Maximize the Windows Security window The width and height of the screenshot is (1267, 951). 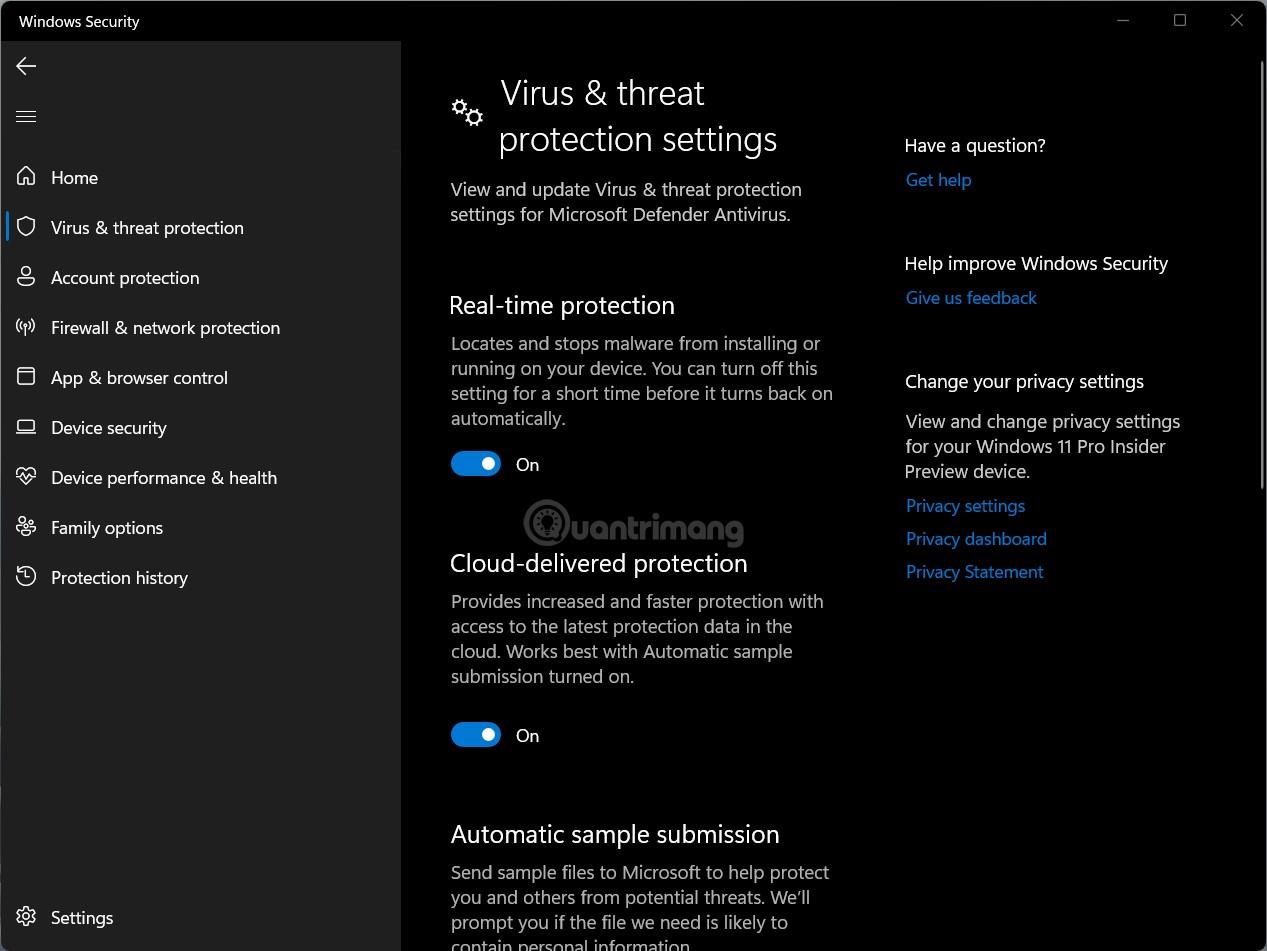1180,20
